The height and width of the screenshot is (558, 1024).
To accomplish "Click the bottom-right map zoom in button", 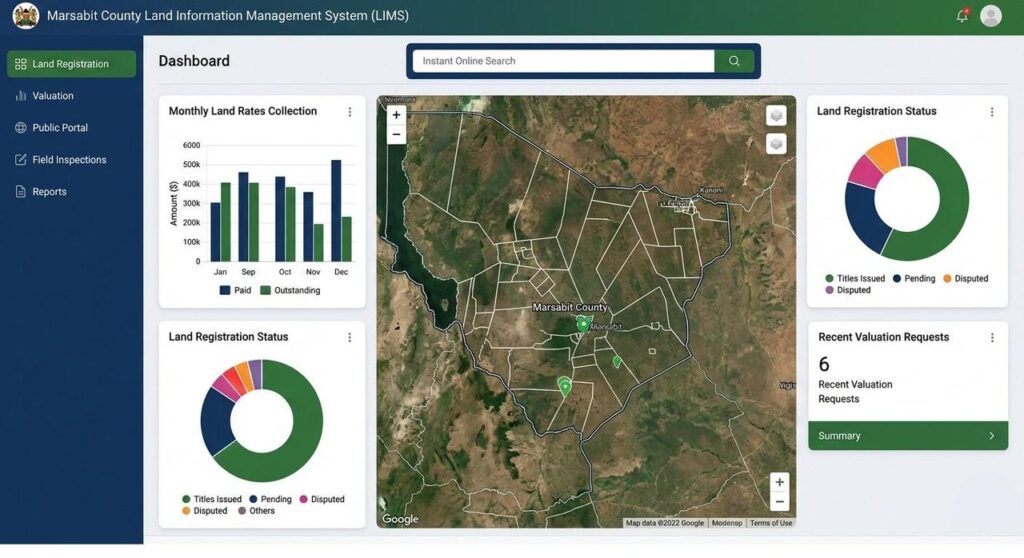I will [779, 482].
